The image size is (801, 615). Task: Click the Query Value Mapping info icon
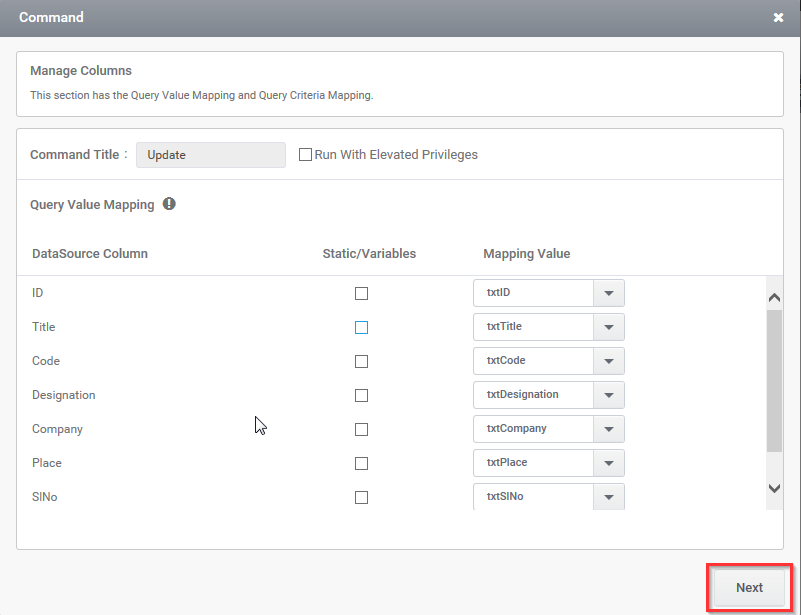169,204
